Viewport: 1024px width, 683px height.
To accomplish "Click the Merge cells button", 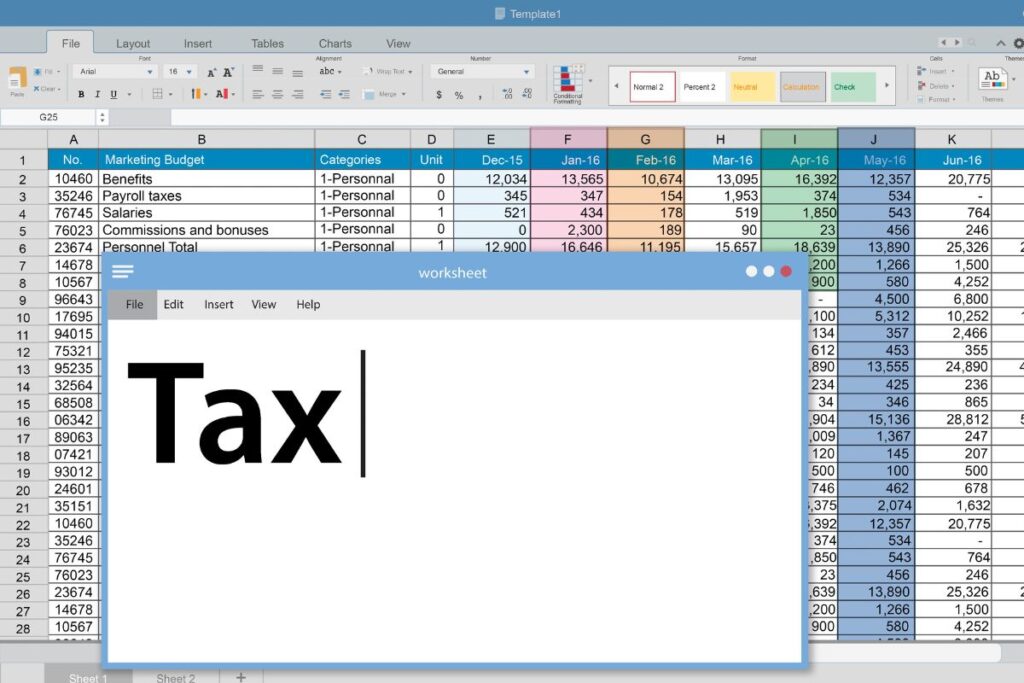I will coord(385,95).
